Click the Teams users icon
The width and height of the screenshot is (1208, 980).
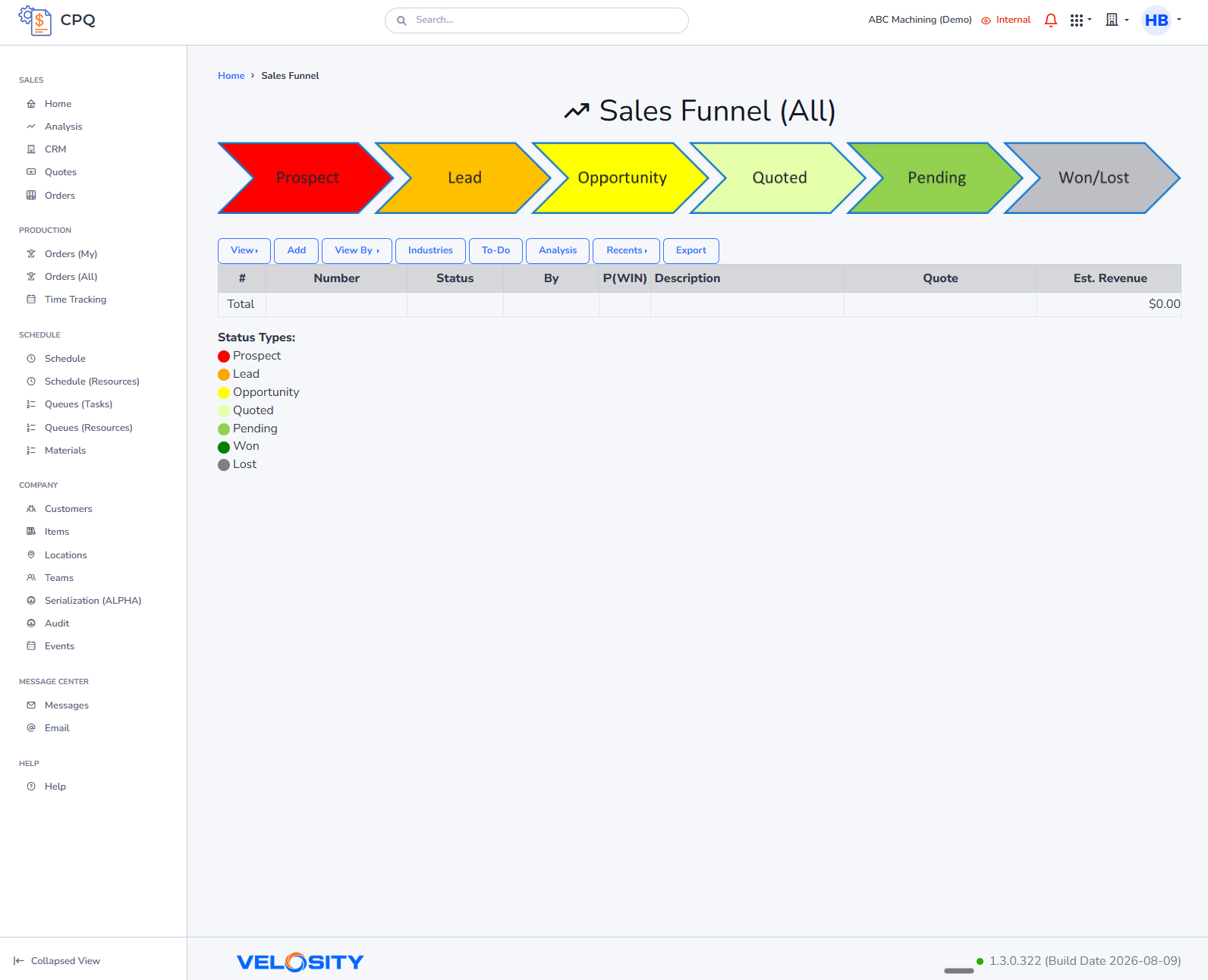click(x=31, y=578)
